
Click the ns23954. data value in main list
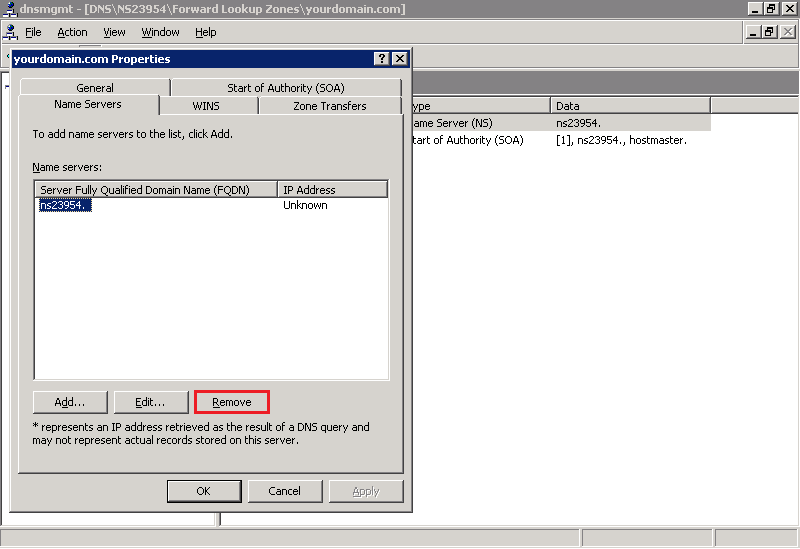coord(579,123)
